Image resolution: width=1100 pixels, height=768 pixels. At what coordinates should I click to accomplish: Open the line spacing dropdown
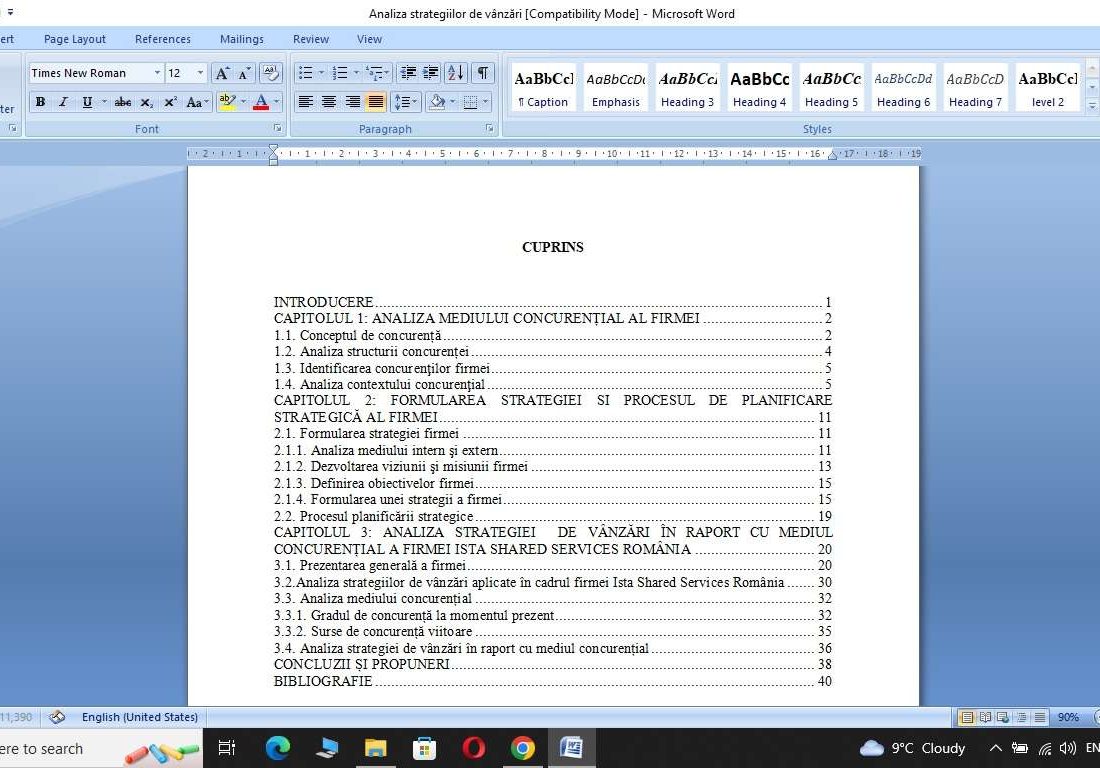[x=405, y=102]
